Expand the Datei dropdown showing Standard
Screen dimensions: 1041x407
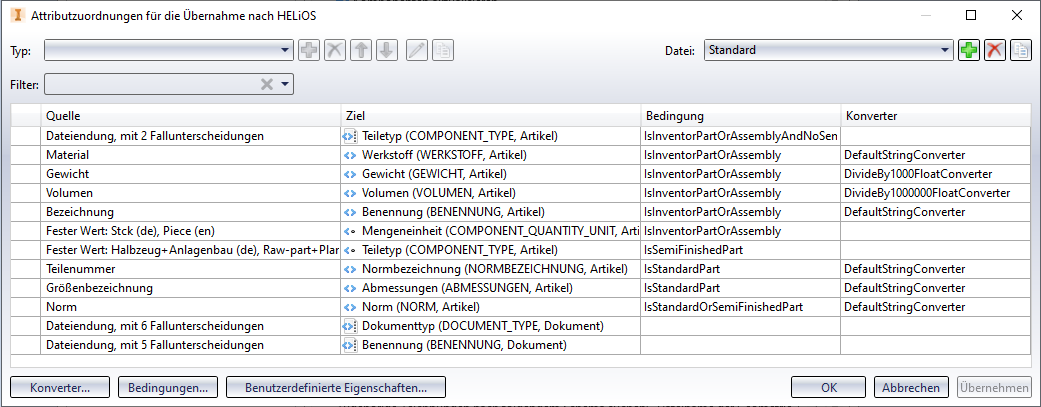(946, 50)
